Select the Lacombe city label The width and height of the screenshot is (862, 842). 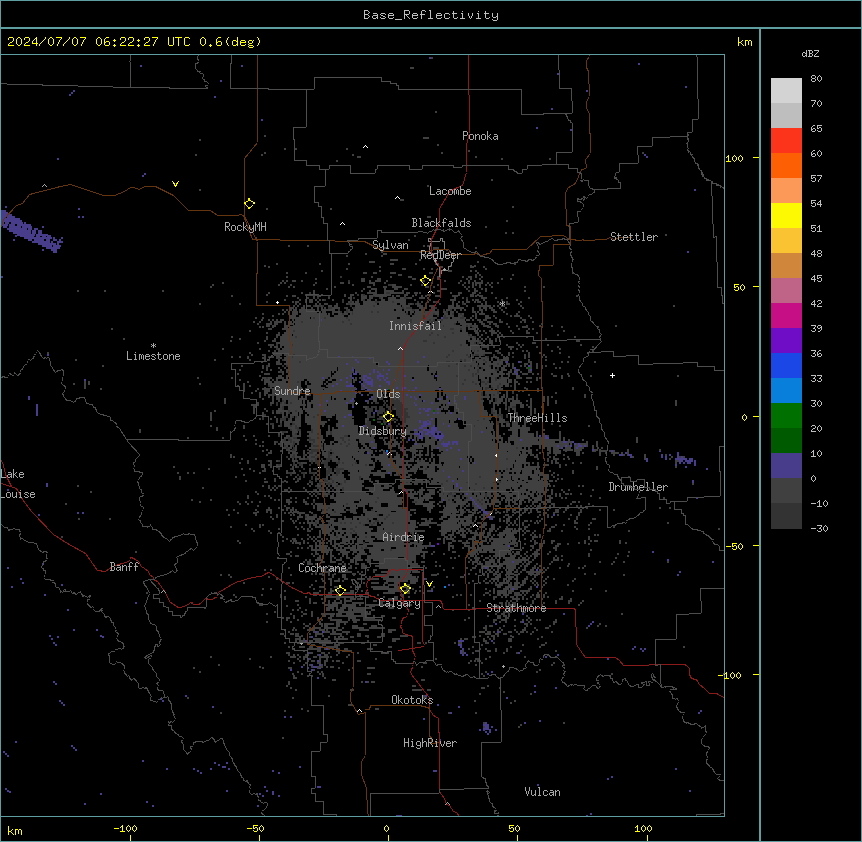(x=450, y=191)
